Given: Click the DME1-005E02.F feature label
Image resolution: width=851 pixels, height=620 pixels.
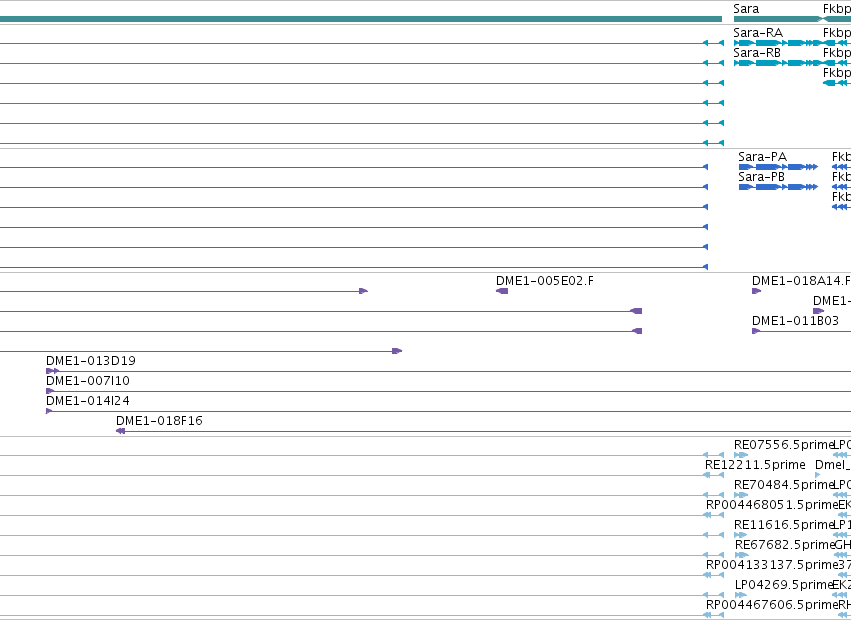Looking at the screenshot, I should [545, 281].
